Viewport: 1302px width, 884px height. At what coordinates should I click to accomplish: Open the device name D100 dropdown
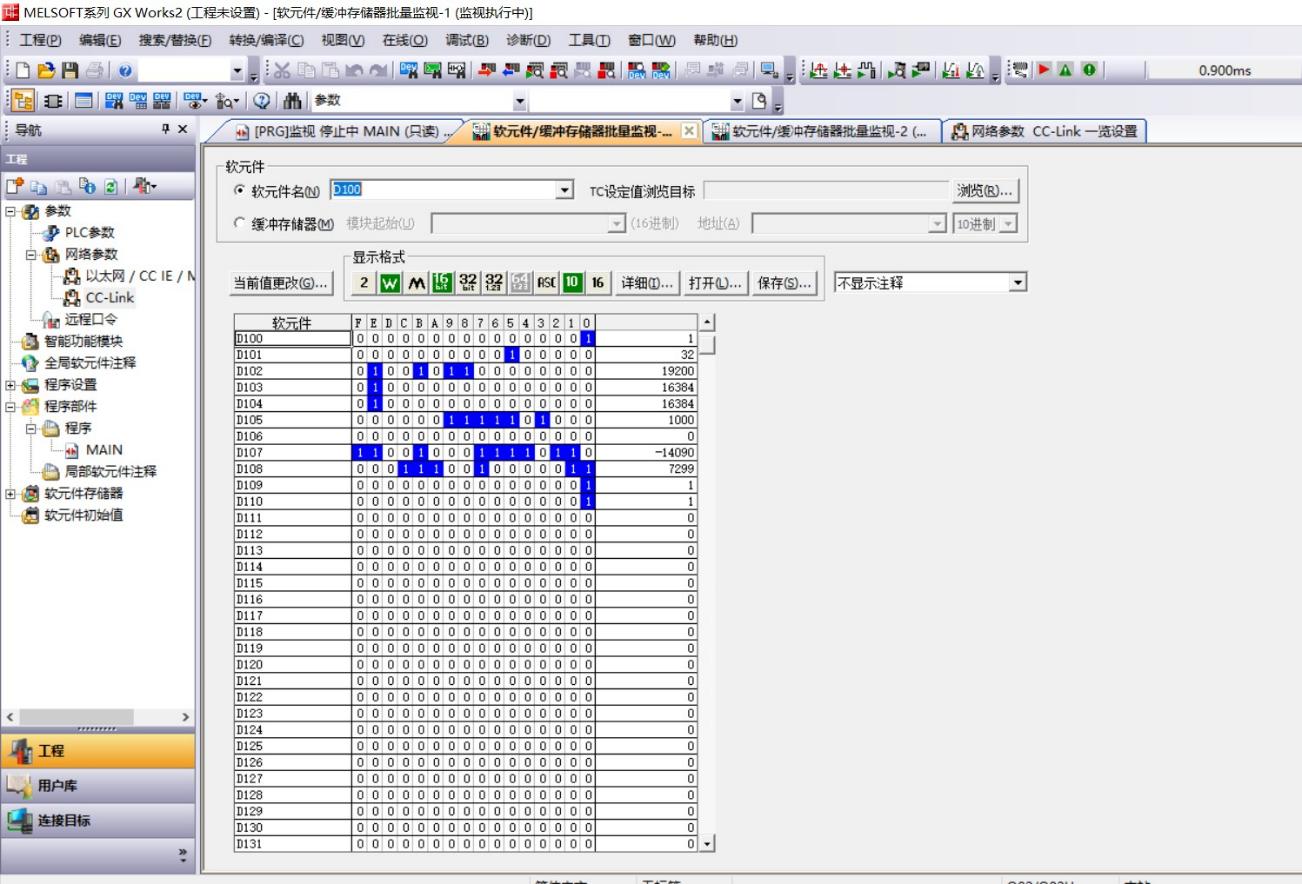pos(565,191)
